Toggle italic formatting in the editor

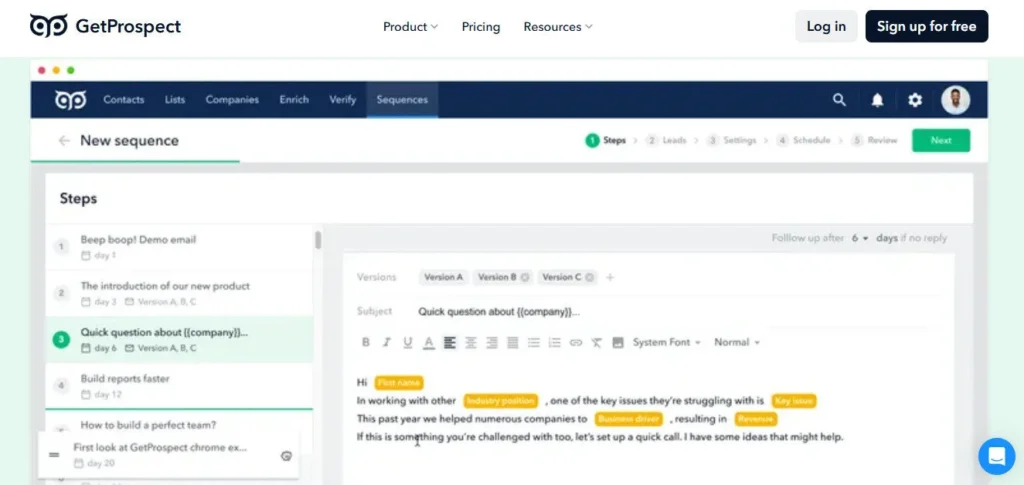387,343
